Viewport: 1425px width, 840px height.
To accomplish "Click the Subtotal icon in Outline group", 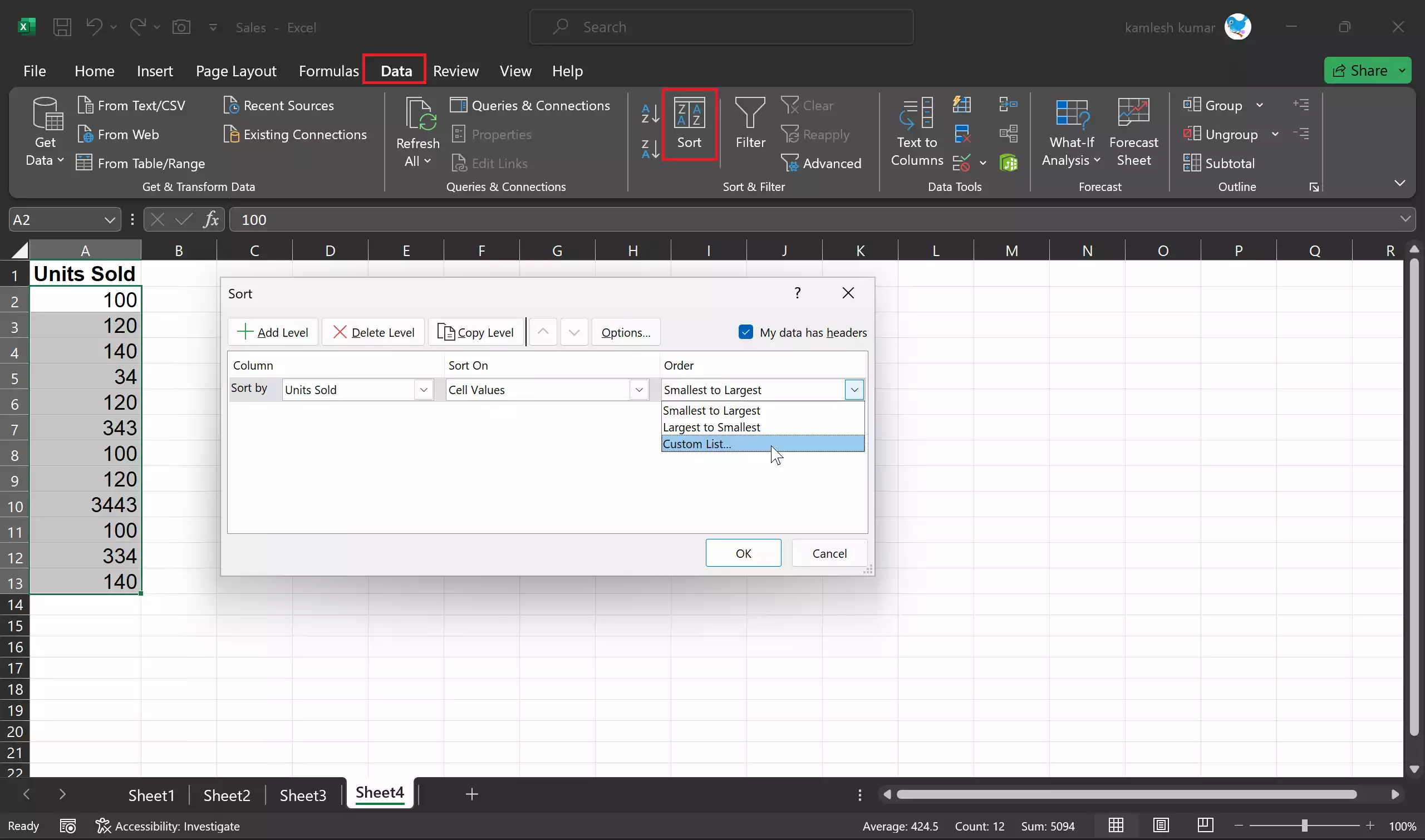I will (1192, 163).
